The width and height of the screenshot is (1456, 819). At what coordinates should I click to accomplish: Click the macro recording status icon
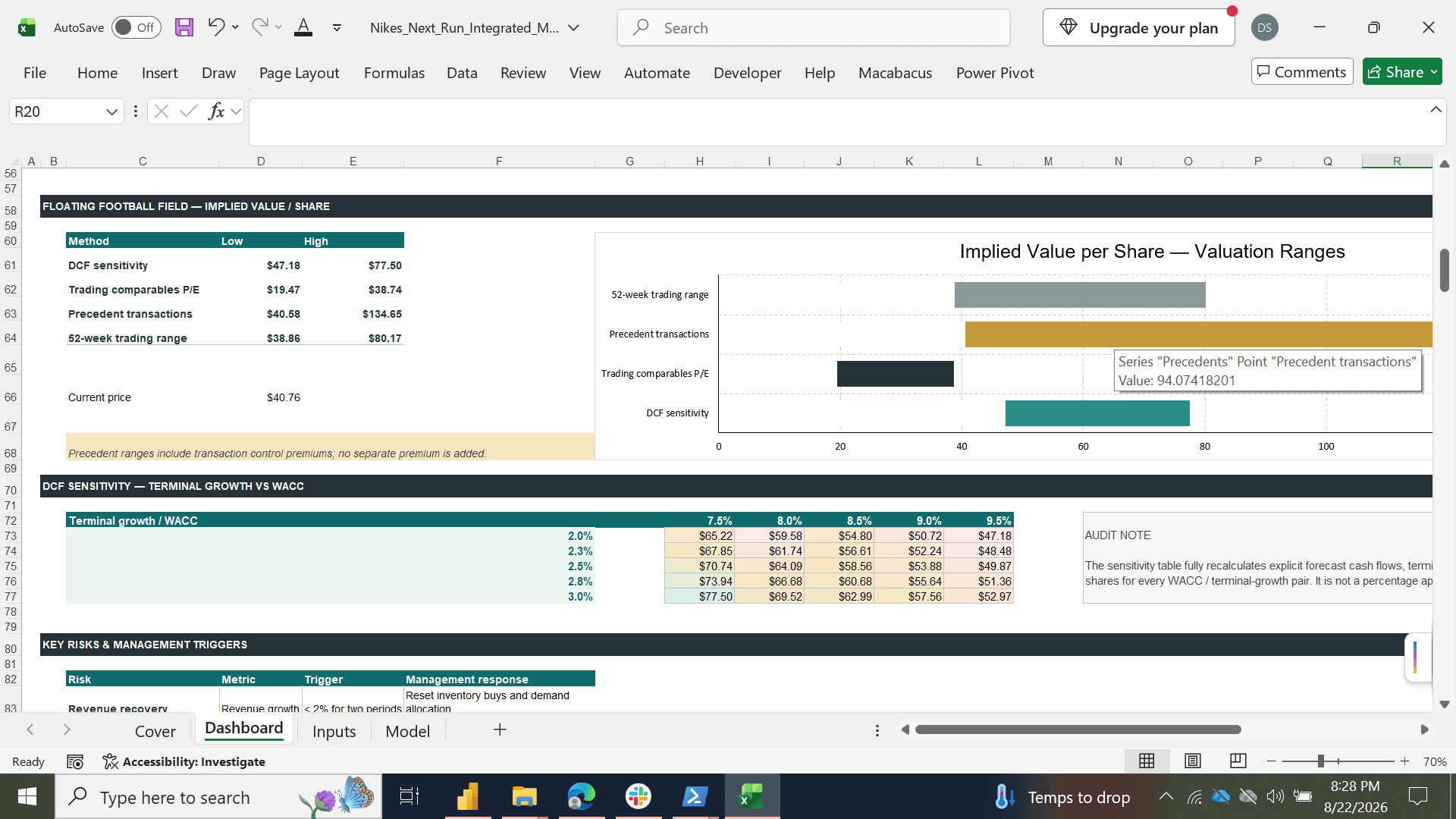[x=75, y=761]
